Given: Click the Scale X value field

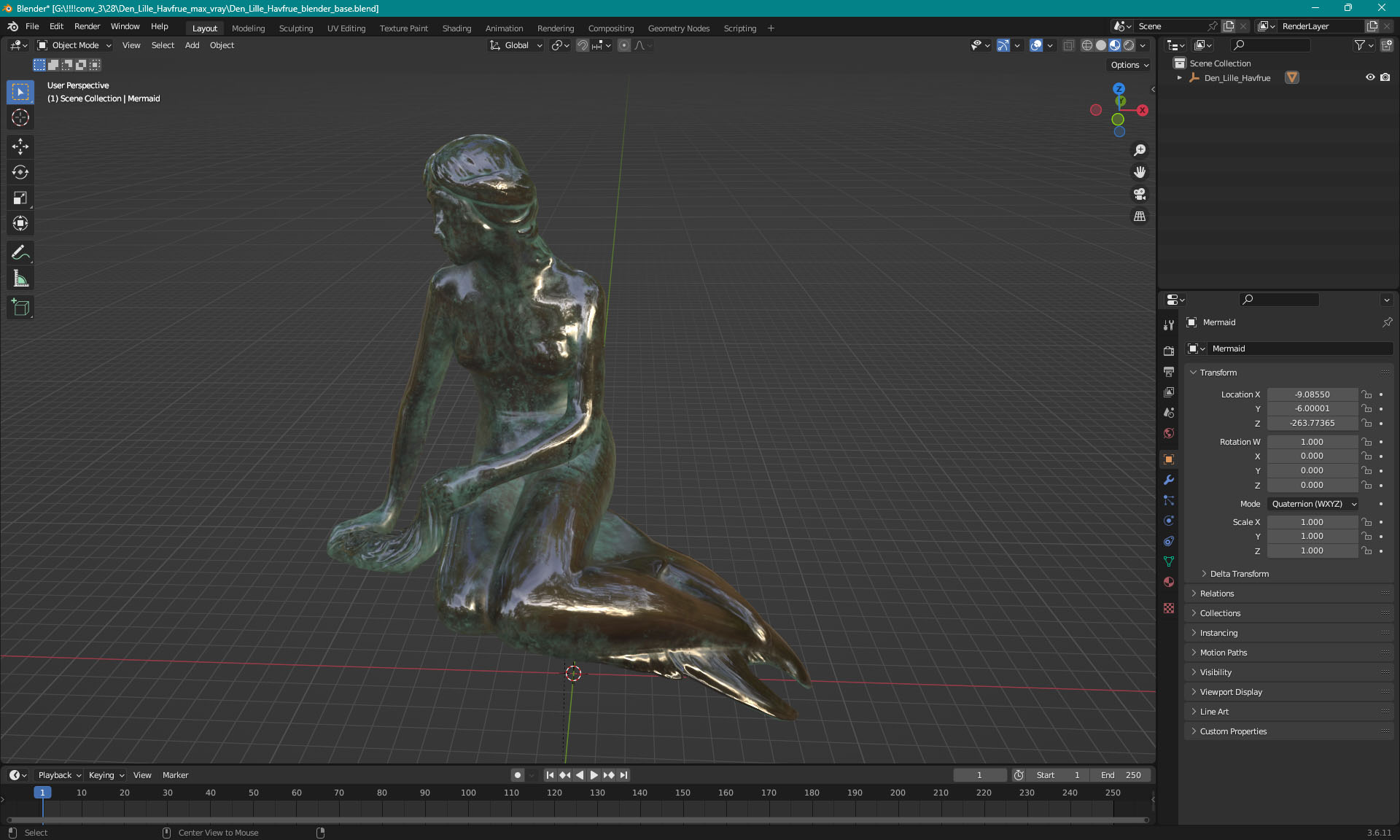Looking at the screenshot, I should coord(1312,522).
